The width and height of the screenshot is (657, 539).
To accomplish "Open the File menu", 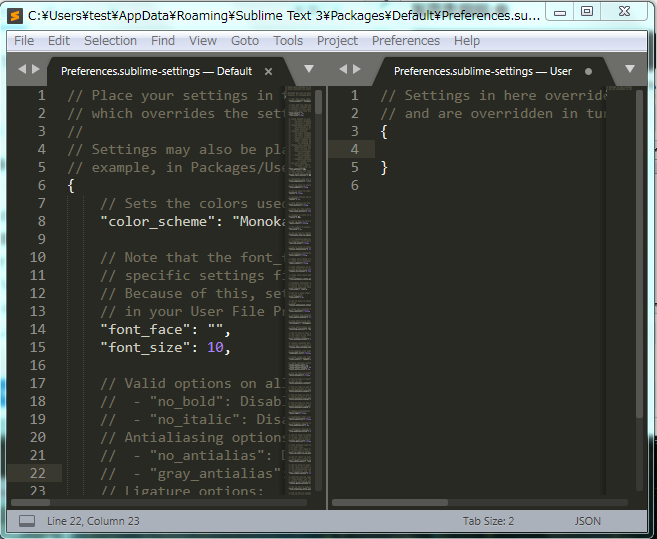I will click(x=24, y=41).
